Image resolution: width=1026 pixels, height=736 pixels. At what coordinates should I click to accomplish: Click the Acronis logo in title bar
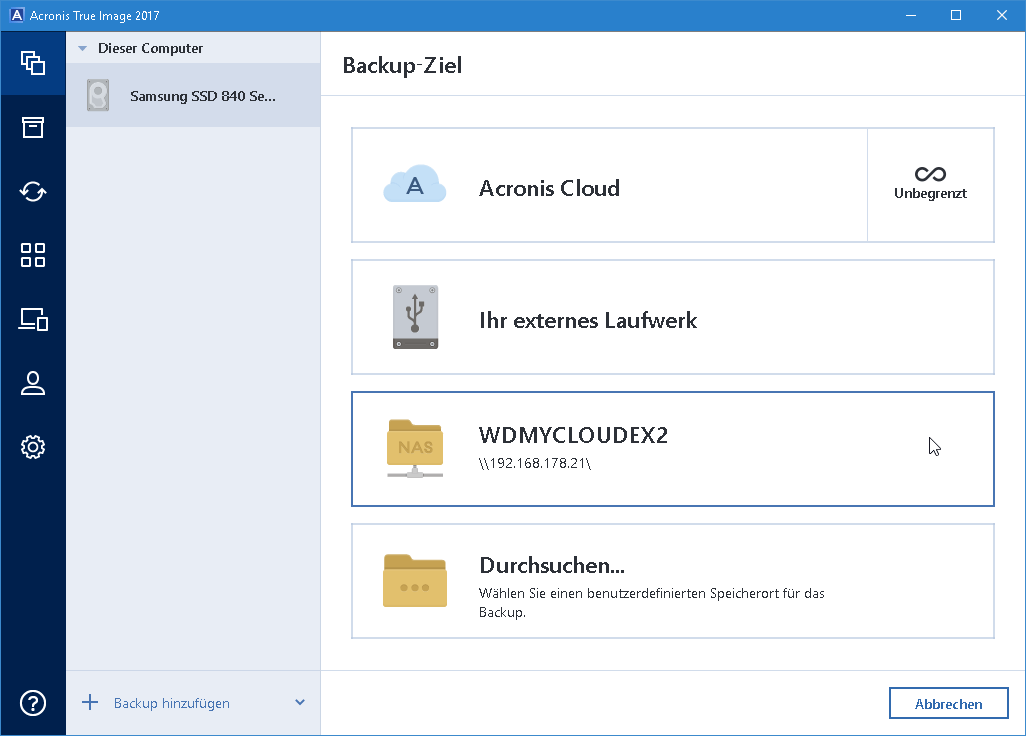[x=17, y=15]
